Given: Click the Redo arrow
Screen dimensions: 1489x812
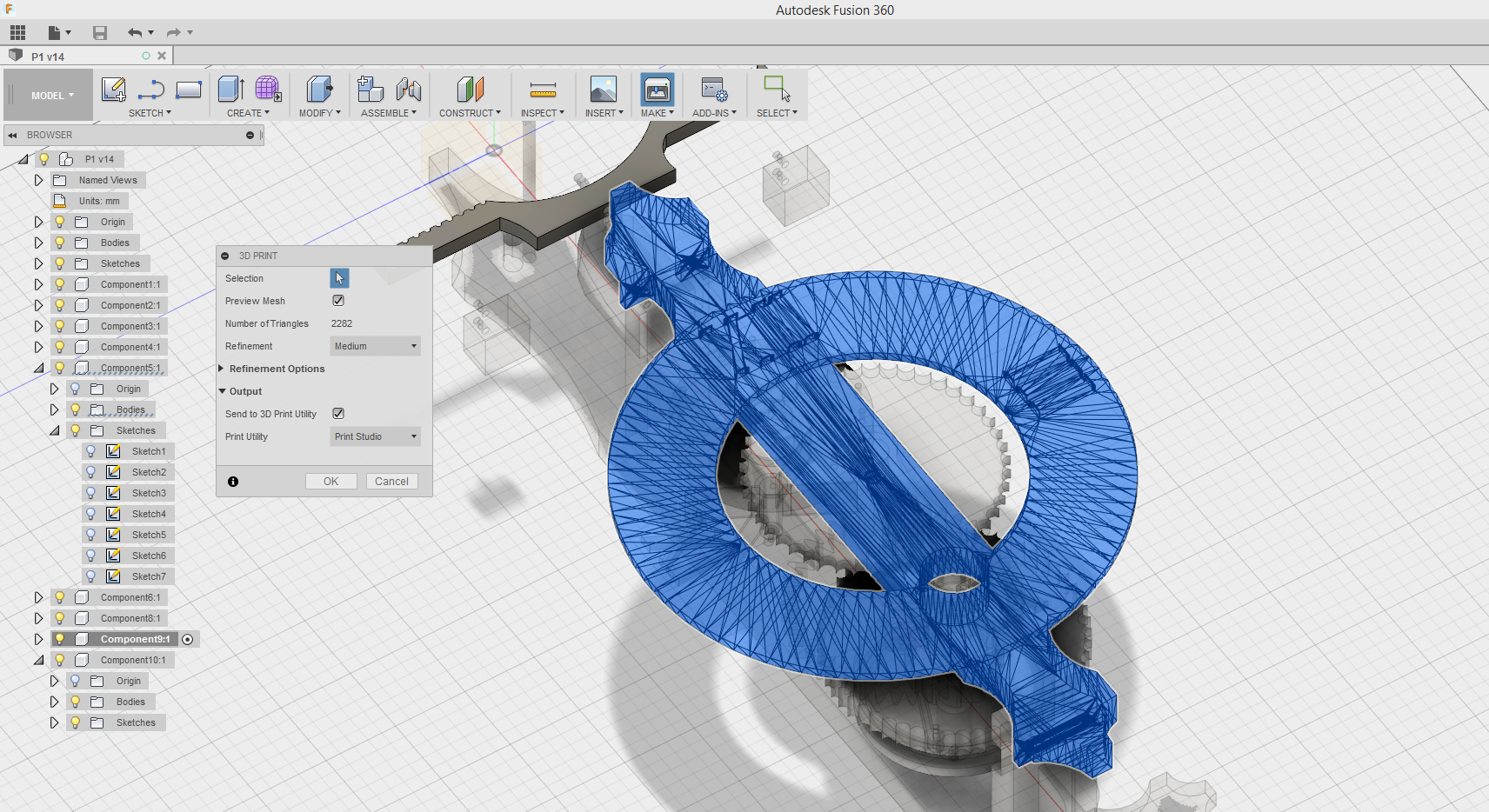Looking at the screenshot, I should pos(173,33).
